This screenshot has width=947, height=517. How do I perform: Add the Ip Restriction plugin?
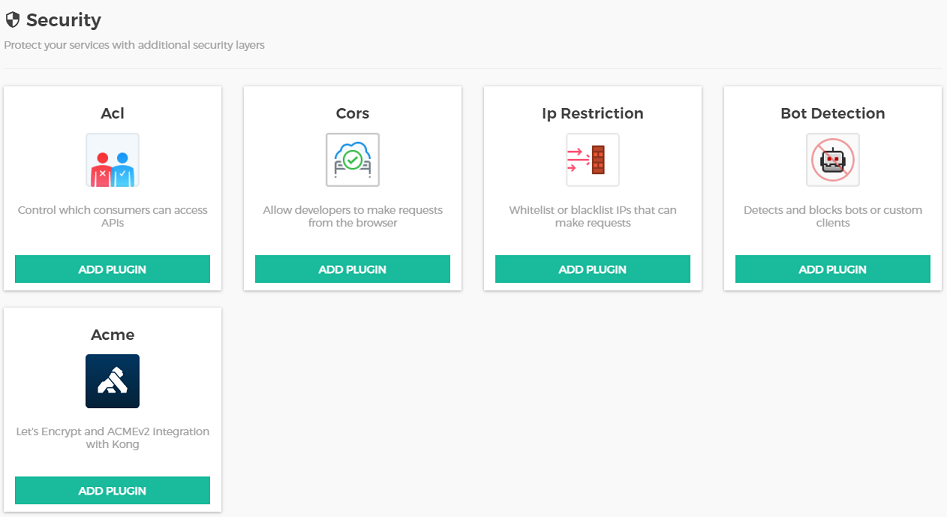click(x=592, y=269)
